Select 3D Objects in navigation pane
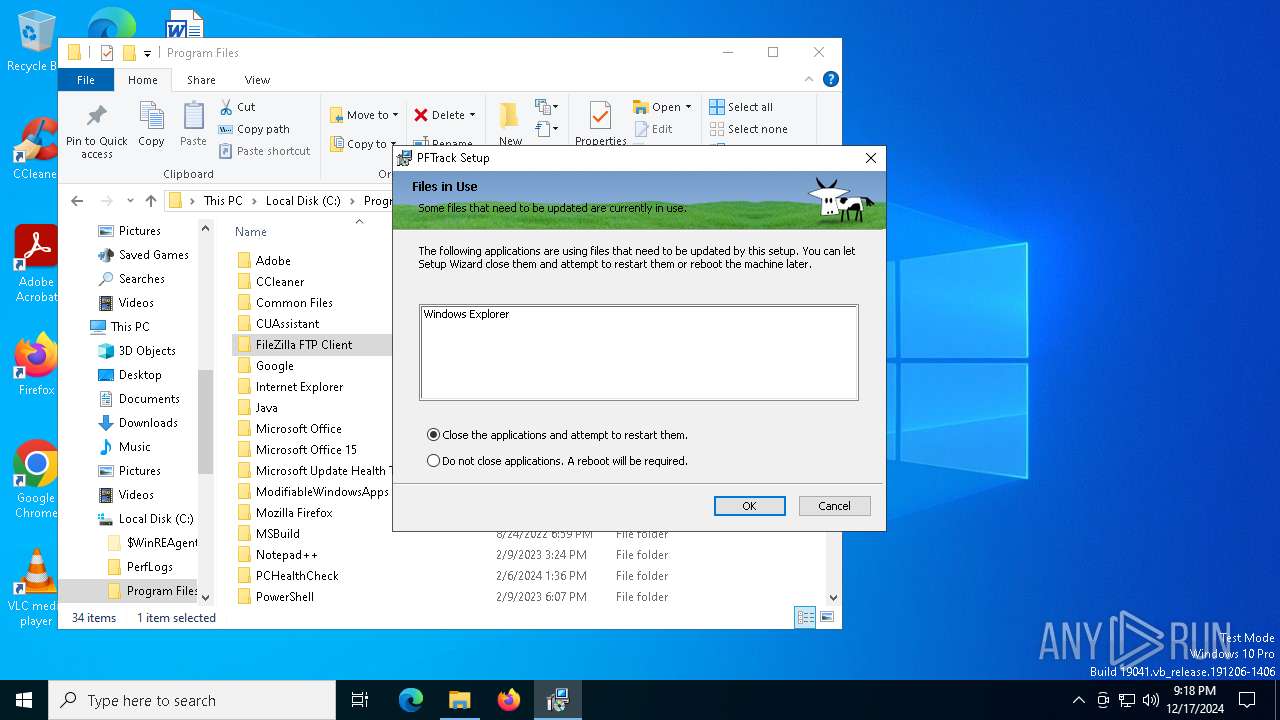The image size is (1280, 720). tap(147, 351)
